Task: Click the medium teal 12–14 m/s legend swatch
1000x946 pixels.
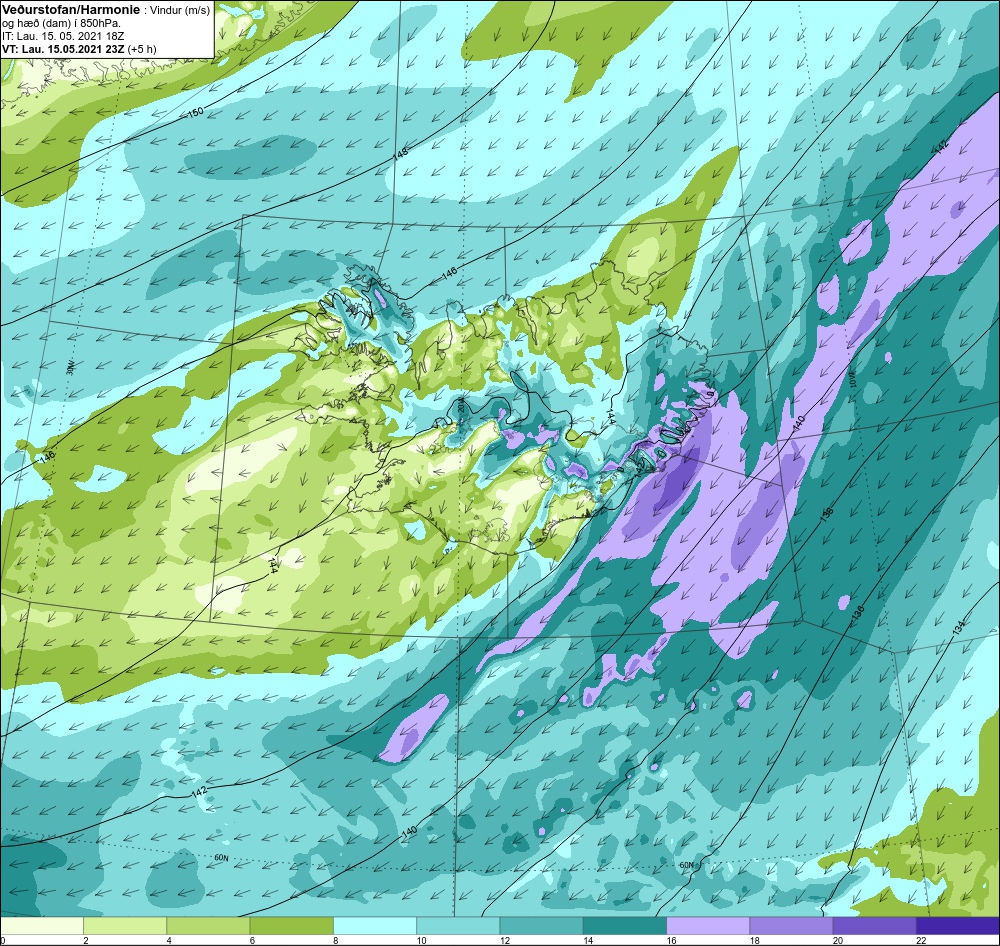Action: pyautogui.click(x=541, y=925)
